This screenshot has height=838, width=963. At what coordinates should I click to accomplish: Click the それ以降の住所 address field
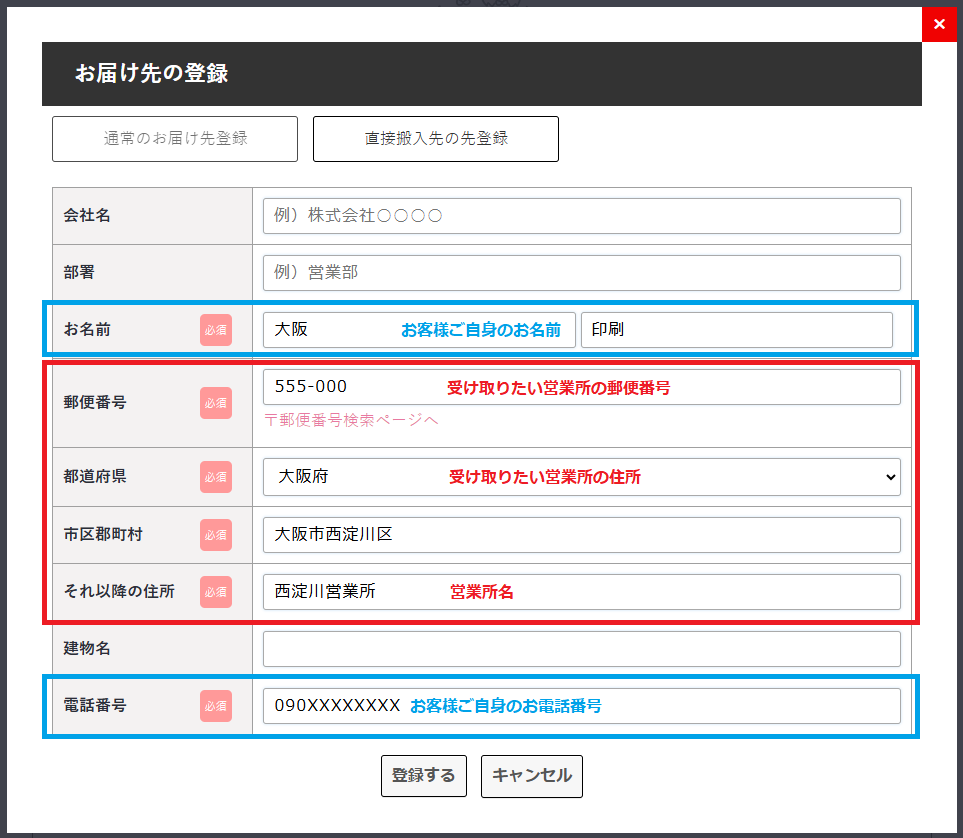pyautogui.click(x=581, y=592)
